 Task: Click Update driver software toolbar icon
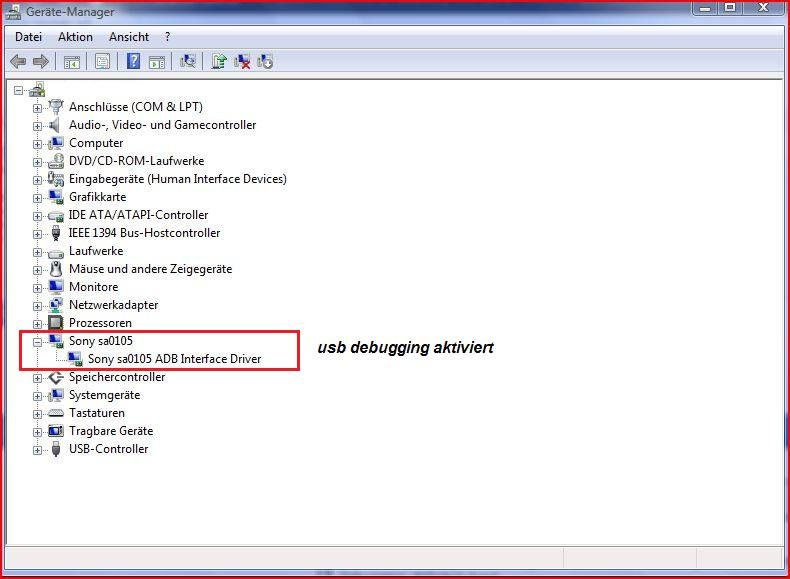(x=219, y=61)
